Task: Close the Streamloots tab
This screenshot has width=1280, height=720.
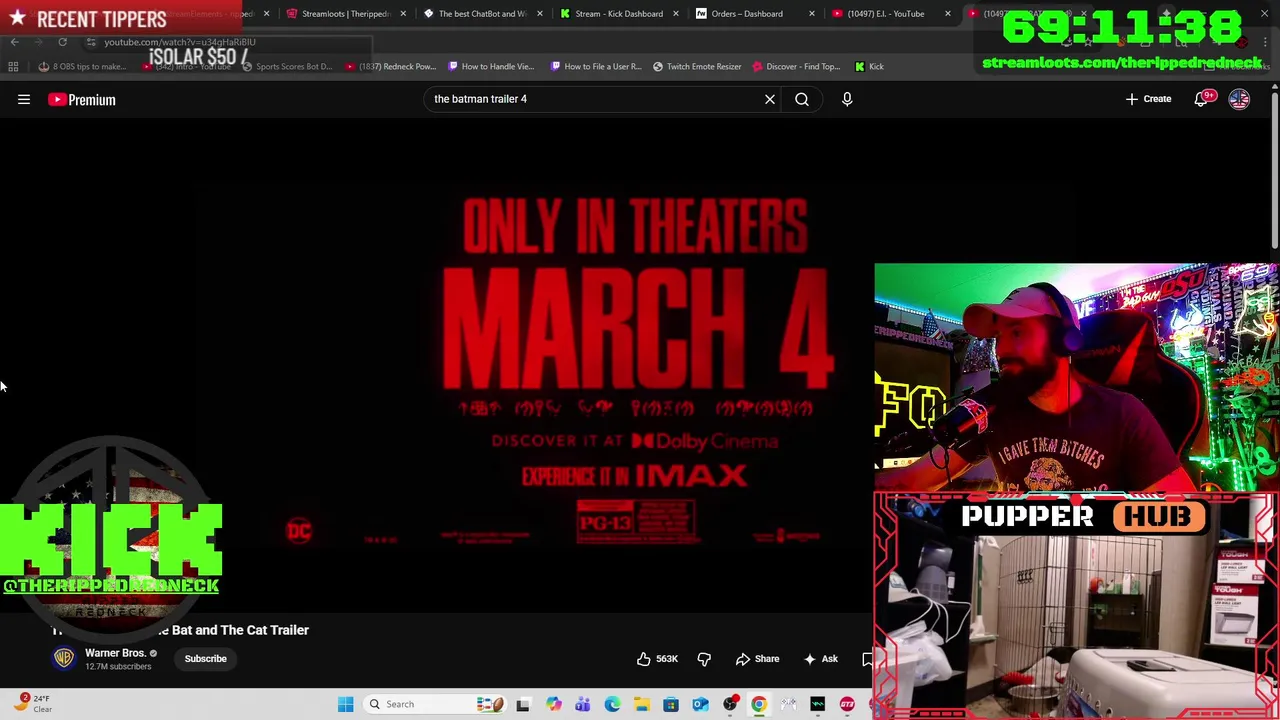Action: (x=404, y=14)
